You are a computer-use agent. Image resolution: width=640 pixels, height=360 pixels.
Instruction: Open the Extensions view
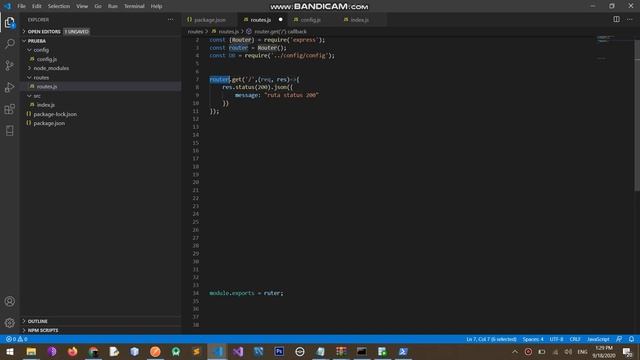coord(9,109)
